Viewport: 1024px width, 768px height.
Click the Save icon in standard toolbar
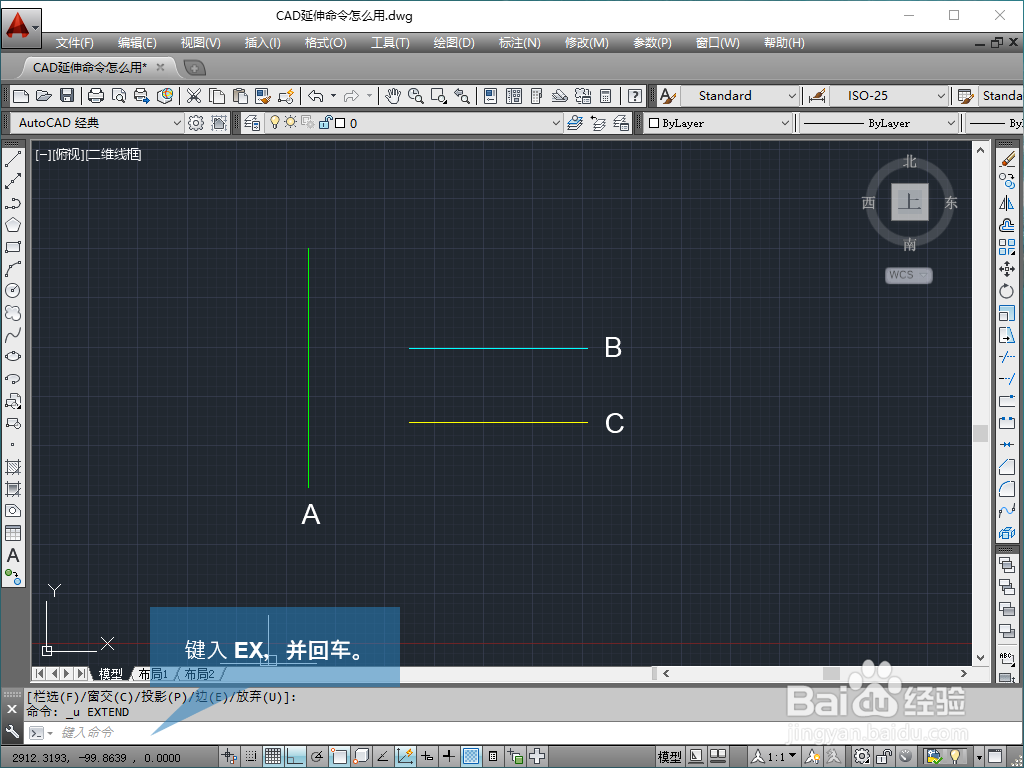pyautogui.click(x=67, y=96)
